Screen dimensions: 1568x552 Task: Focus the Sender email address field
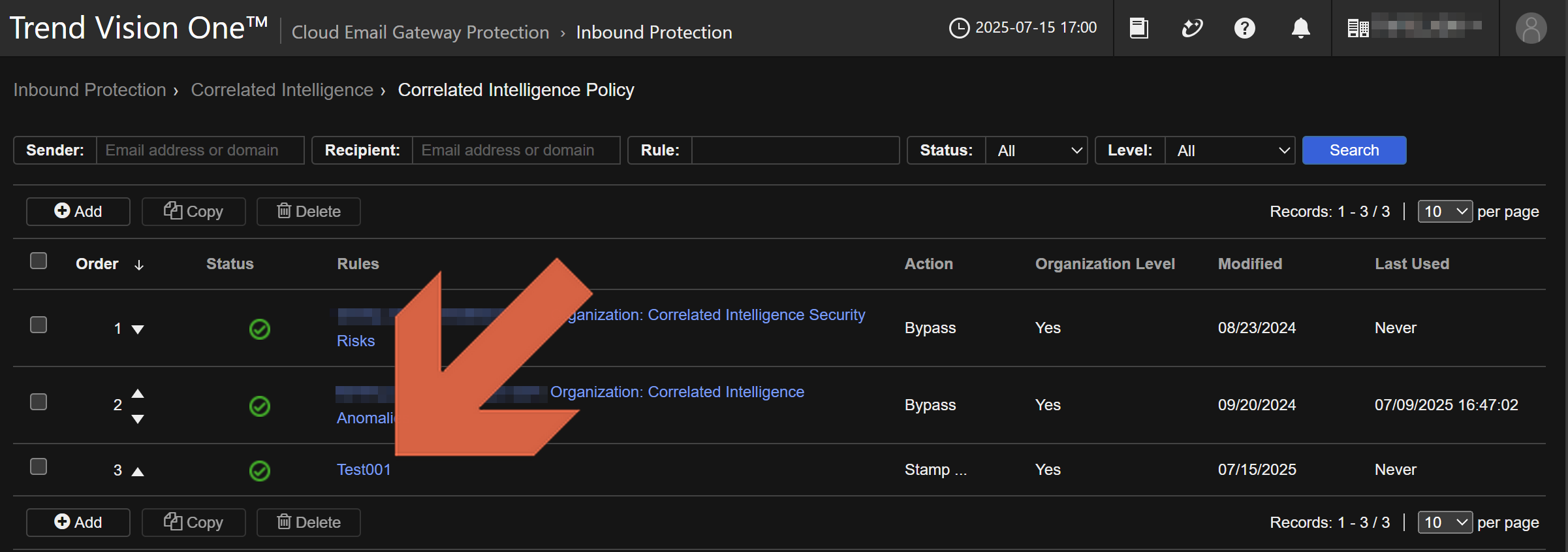click(199, 150)
